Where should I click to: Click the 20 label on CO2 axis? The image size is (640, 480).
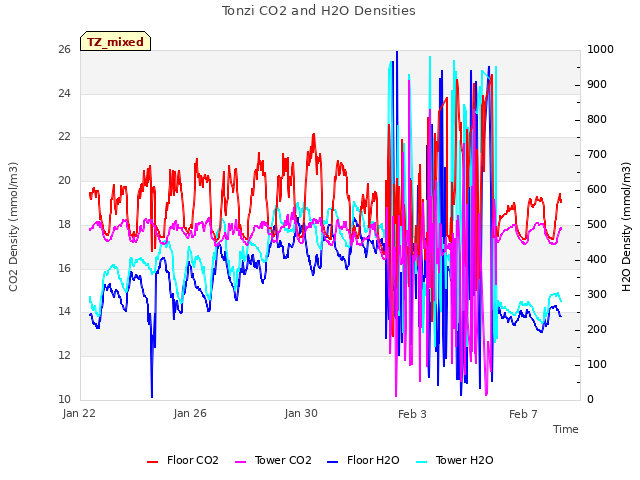pos(64,180)
